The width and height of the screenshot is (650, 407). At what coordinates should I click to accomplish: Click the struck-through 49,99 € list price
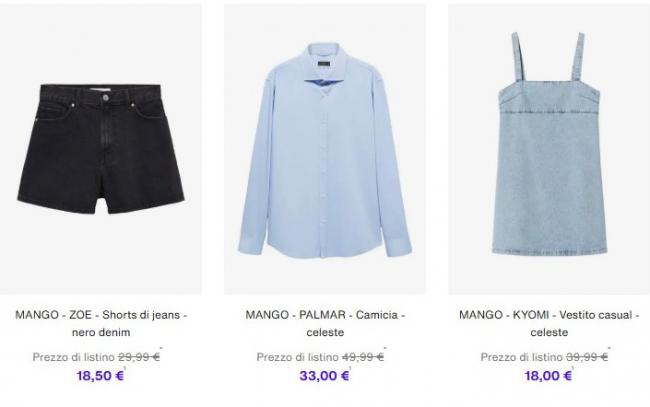[x=363, y=357]
